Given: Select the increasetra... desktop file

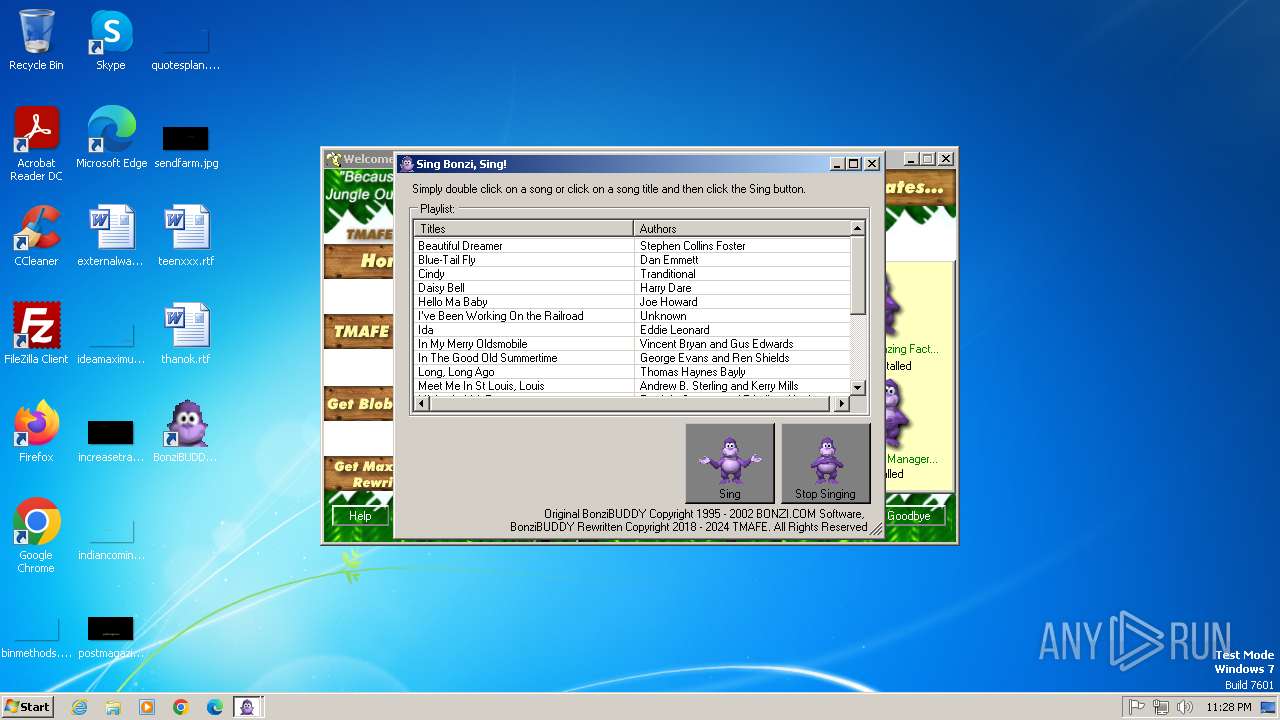Looking at the screenshot, I should (x=111, y=440).
